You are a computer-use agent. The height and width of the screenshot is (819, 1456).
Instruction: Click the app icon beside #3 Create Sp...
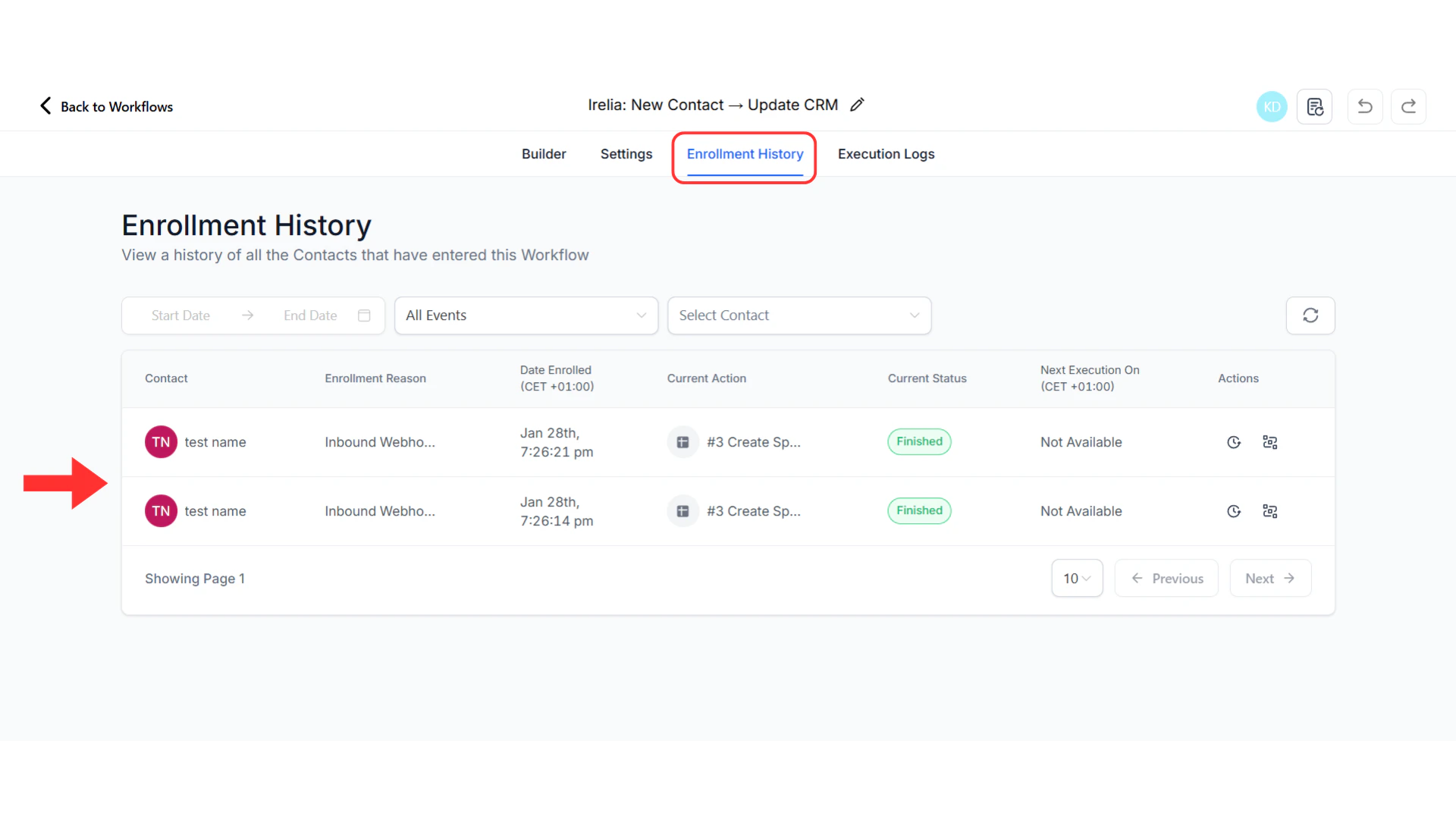click(x=682, y=441)
